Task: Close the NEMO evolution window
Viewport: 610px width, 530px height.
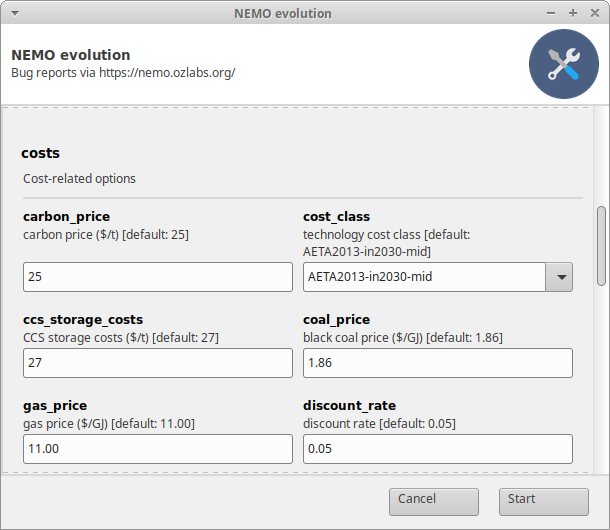Action: [x=594, y=13]
